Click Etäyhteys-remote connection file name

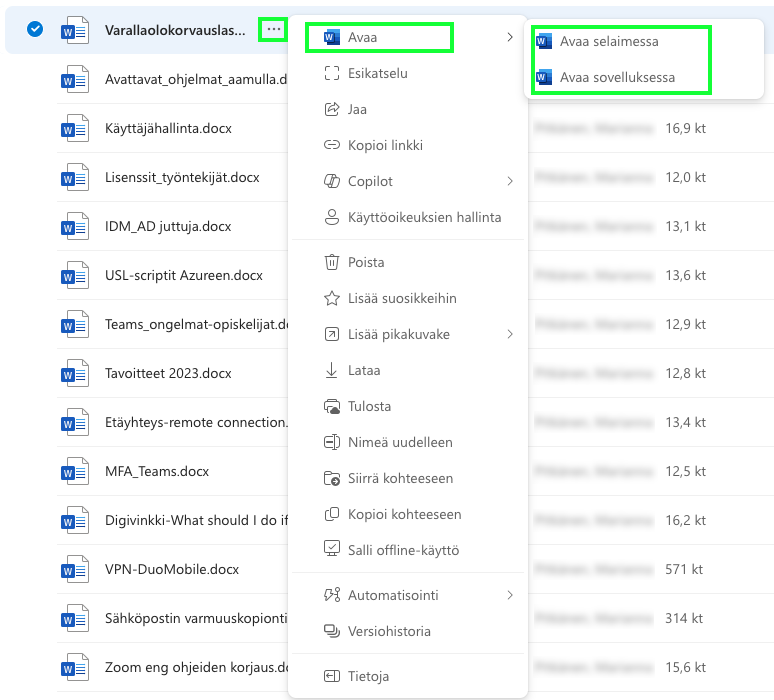pos(196,422)
